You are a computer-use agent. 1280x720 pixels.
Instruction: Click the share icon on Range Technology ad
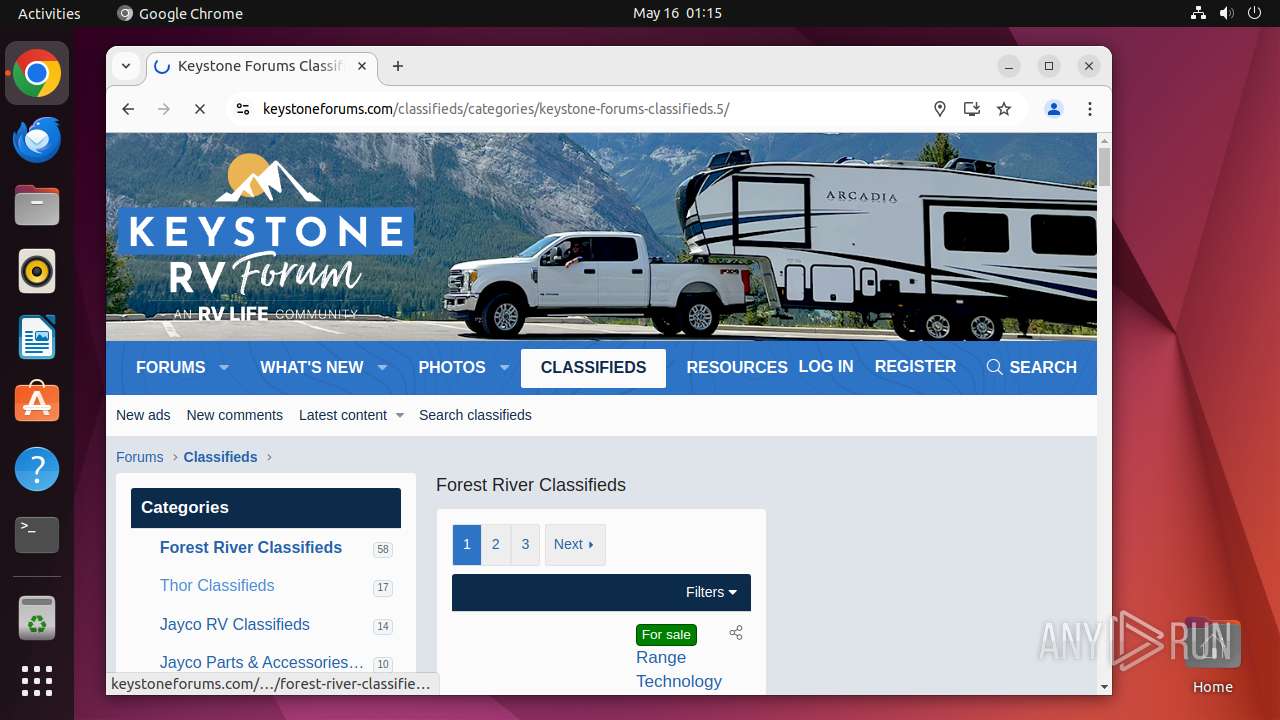click(736, 633)
